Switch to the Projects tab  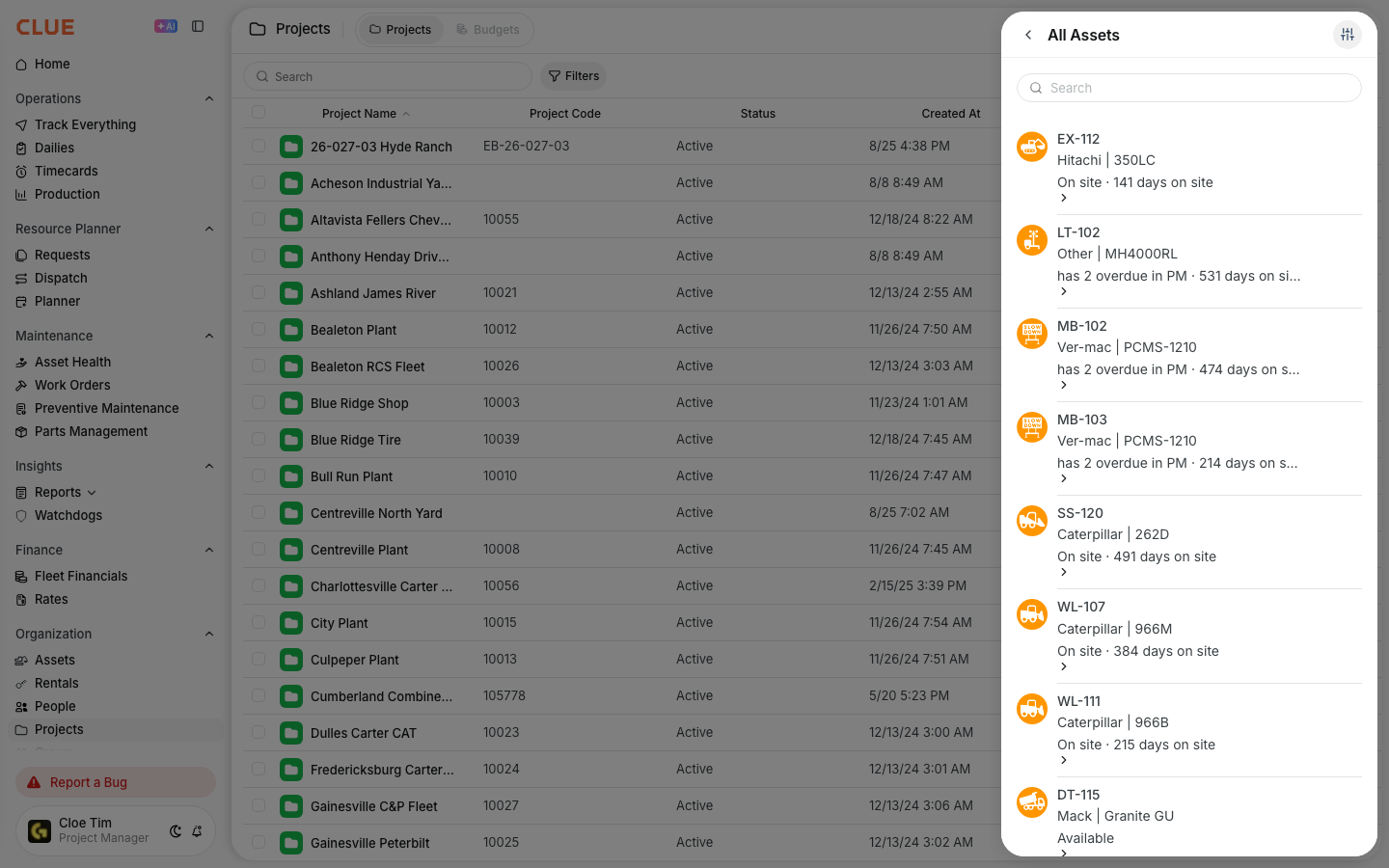click(400, 30)
